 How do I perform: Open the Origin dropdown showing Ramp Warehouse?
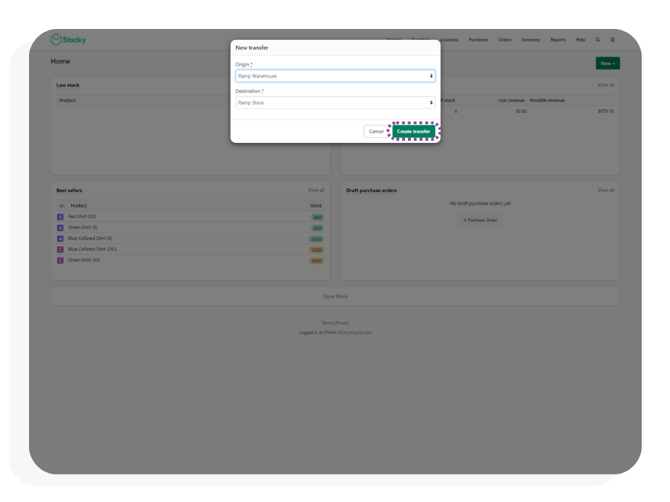[x=335, y=76]
